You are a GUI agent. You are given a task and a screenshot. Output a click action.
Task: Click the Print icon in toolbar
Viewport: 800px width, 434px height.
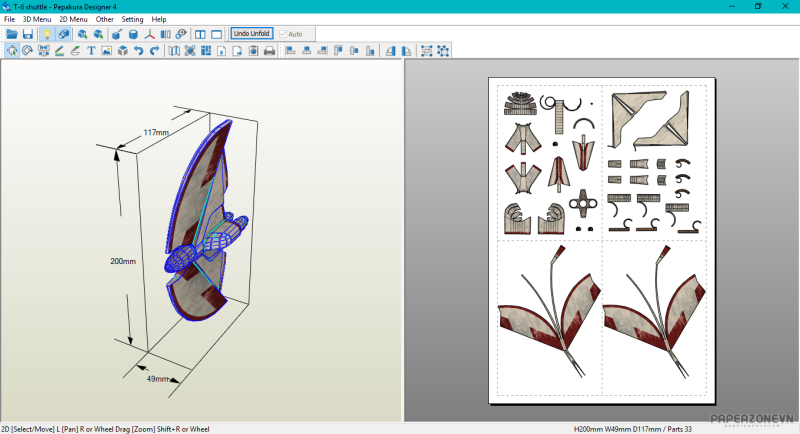pyautogui.click(x=269, y=50)
